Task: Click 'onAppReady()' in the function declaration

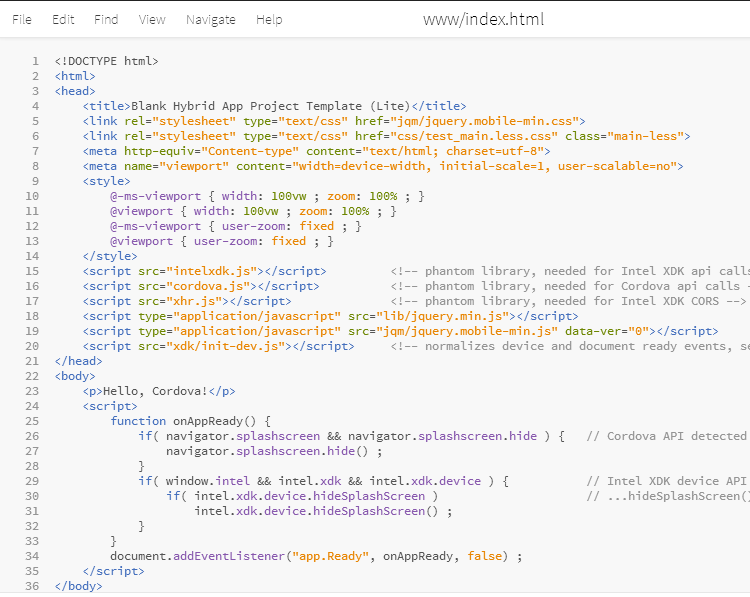Action: pyautogui.click(x=215, y=421)
